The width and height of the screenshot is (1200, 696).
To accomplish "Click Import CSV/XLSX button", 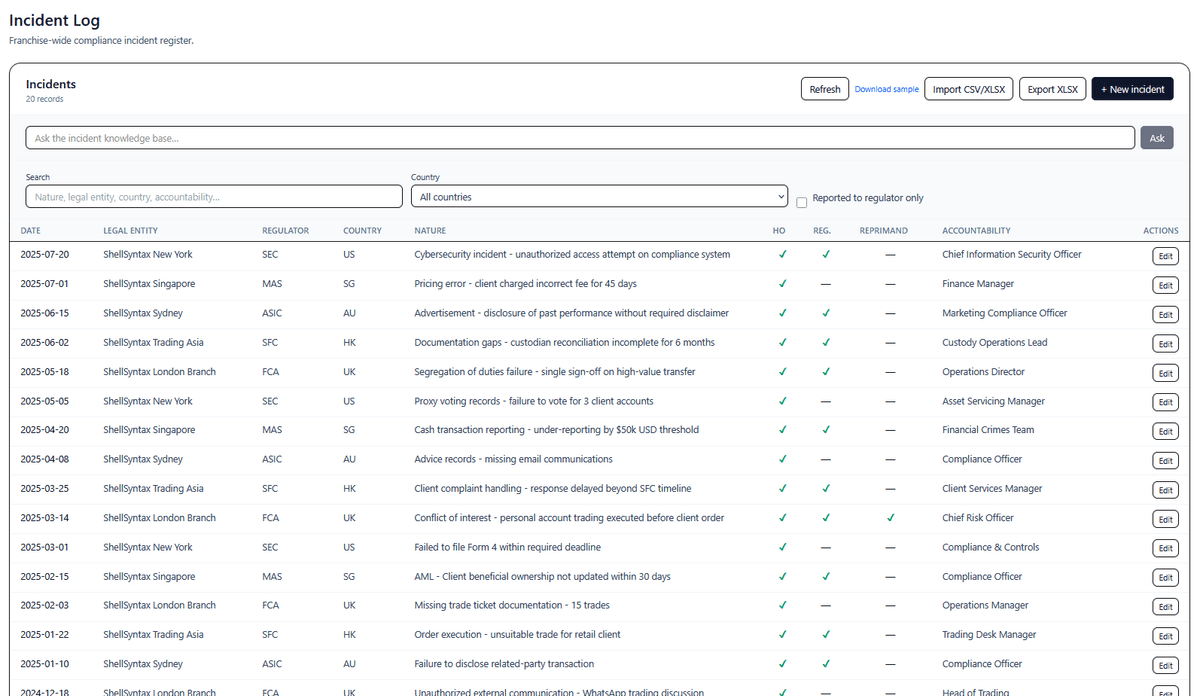I will [x=969, y=89].
